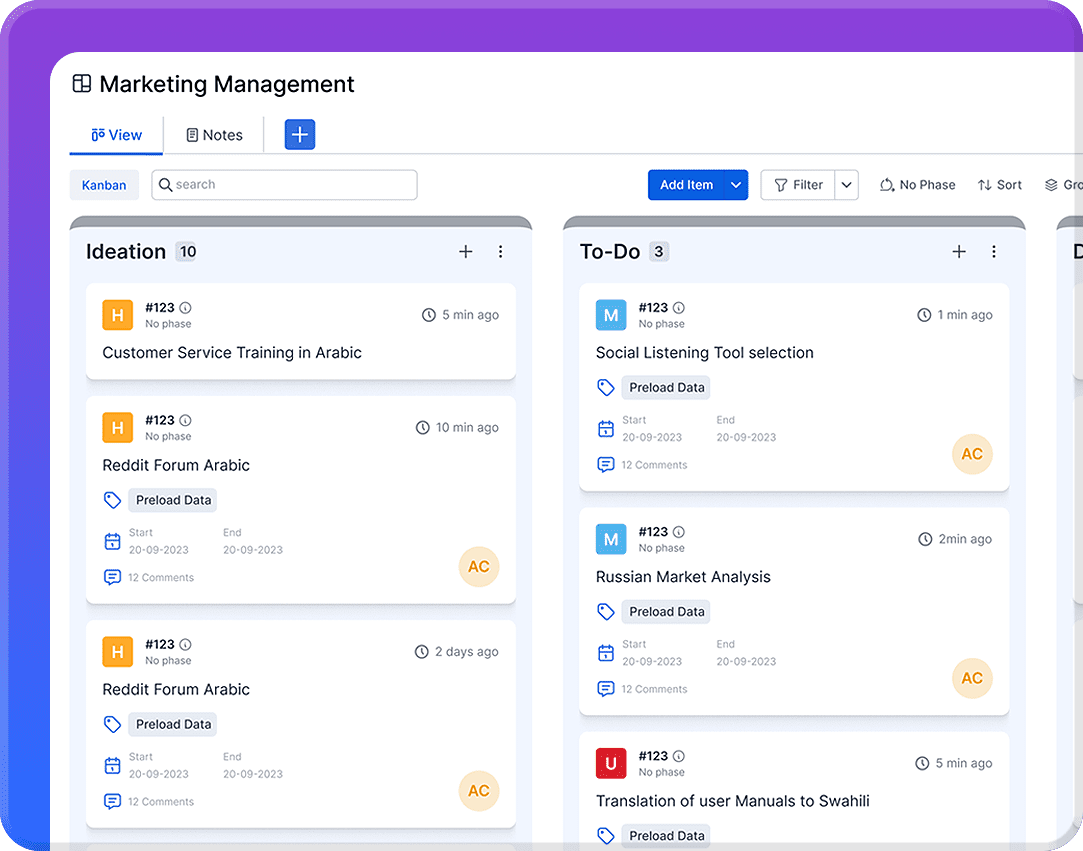This screenshot has height=851, width=1083.
Task: Click info icon on Customer Service Training card
Action: [186, 307]
